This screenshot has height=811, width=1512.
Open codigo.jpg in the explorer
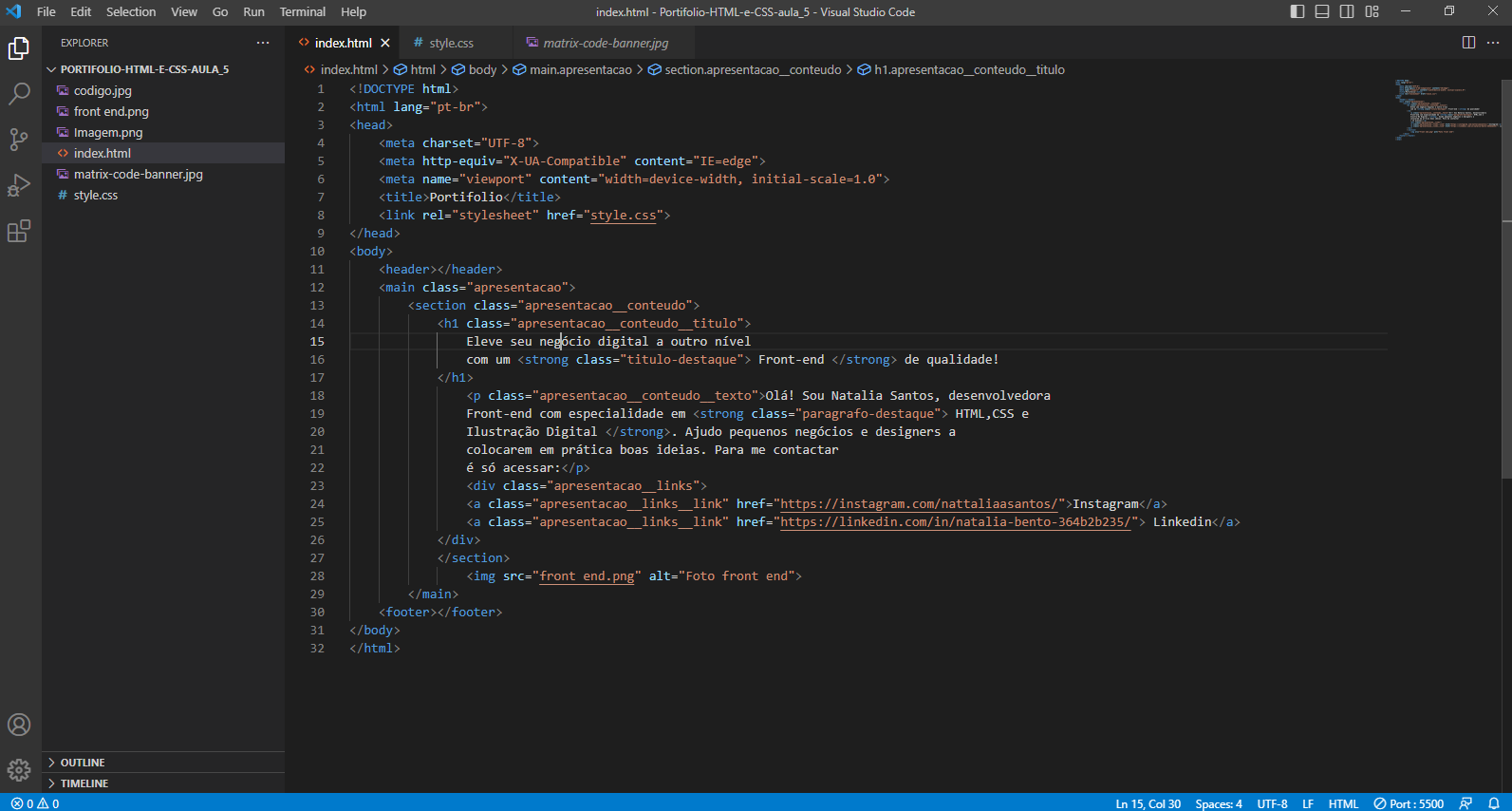pos(163,90)
